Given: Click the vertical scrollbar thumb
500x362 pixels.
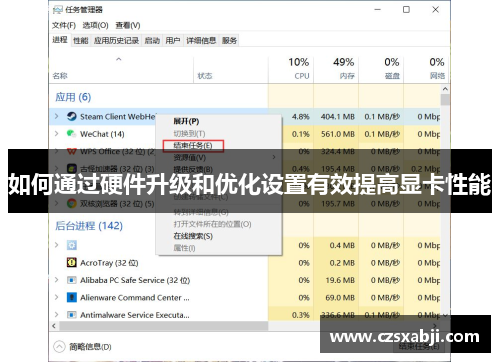Looking at the screenshot, I should tap(445, 100).
